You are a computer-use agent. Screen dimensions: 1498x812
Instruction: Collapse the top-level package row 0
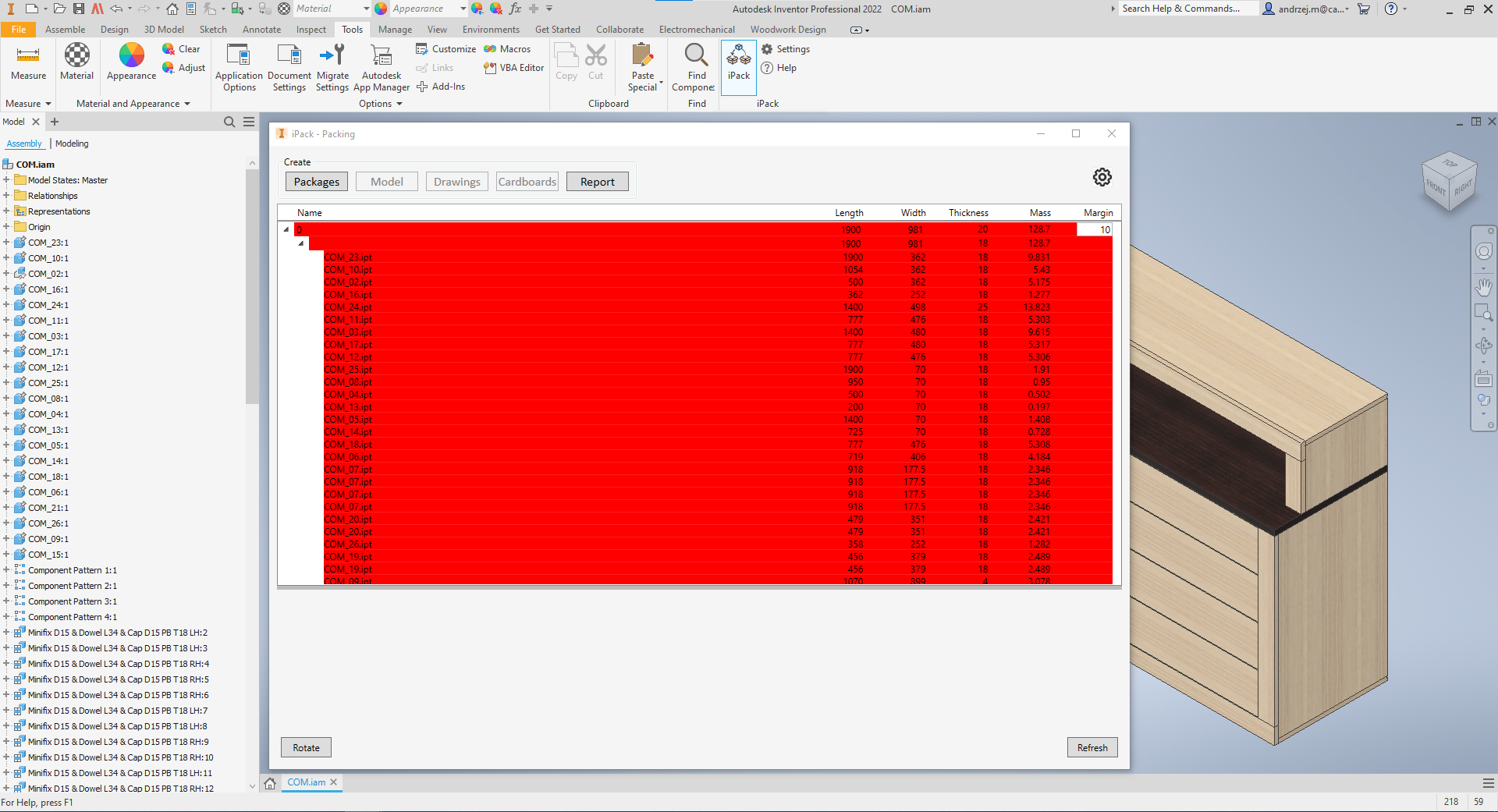(x=286, y=229)
